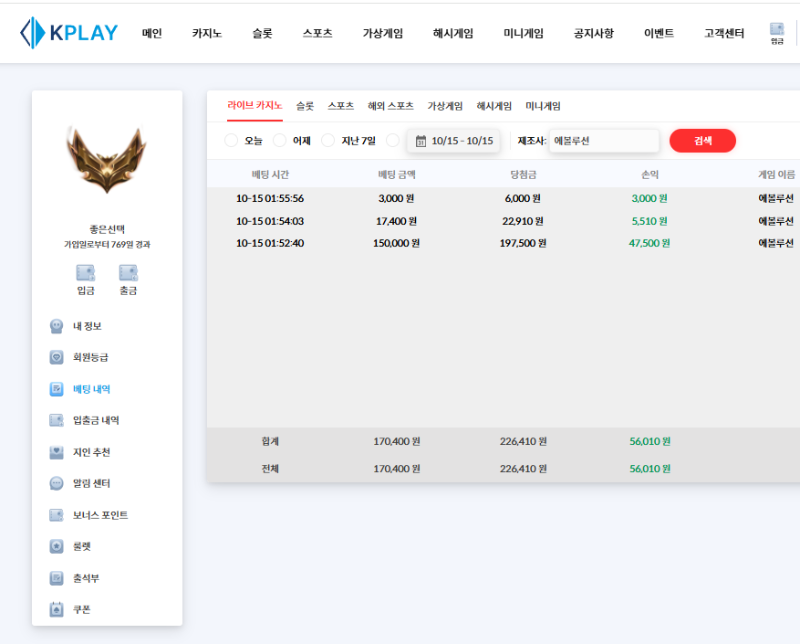
Task: Click the 알림 센터 notification icon
Action: click(x=57, y=483)
